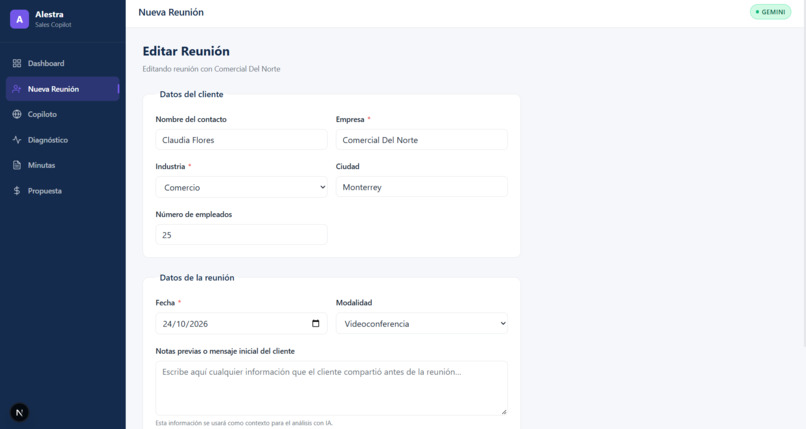The height and width of the screenshot is (429, 806).
Task: Open the Diagnóstico page
Action: (x=63, y=140)
